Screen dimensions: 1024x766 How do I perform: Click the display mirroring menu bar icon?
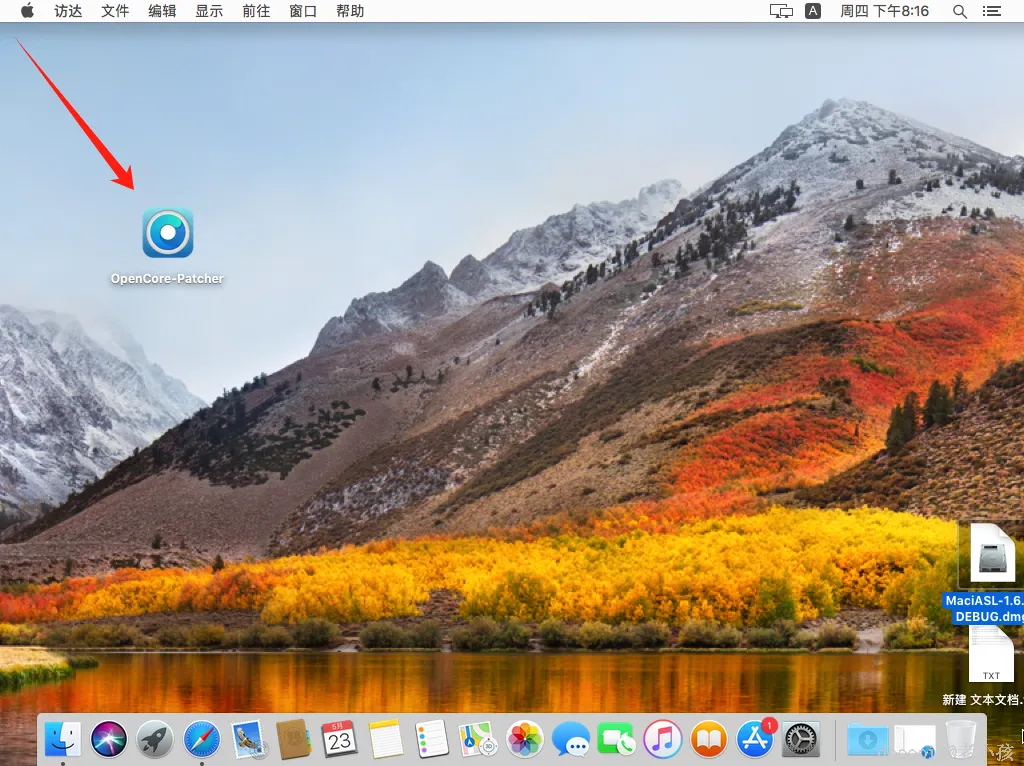pos(781,11)
